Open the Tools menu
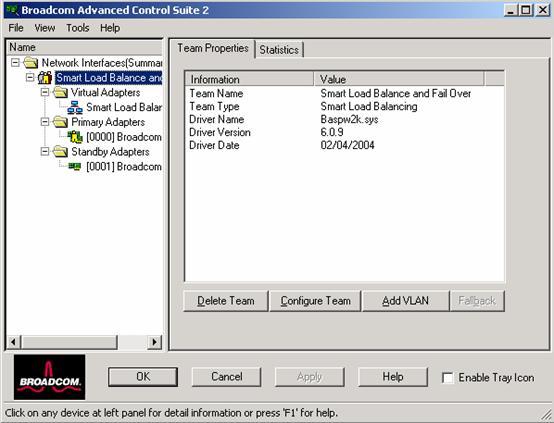Screen dimensions: 554x423 (x=78, y=28)
